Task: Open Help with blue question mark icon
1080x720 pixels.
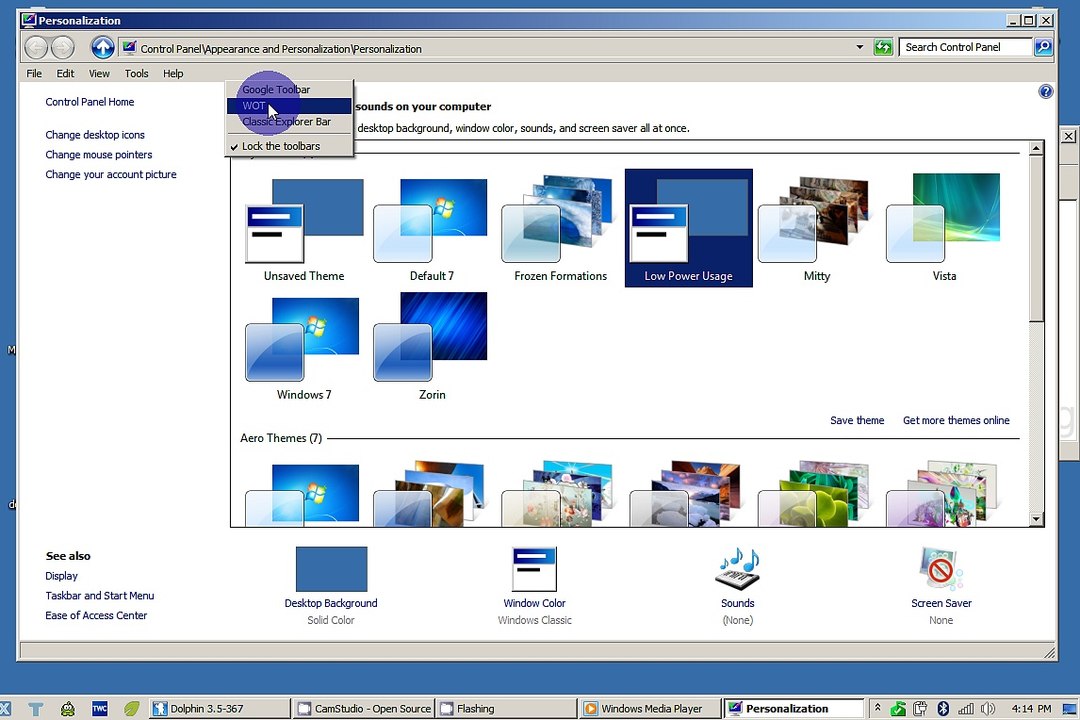Action: coord(1046,92)
